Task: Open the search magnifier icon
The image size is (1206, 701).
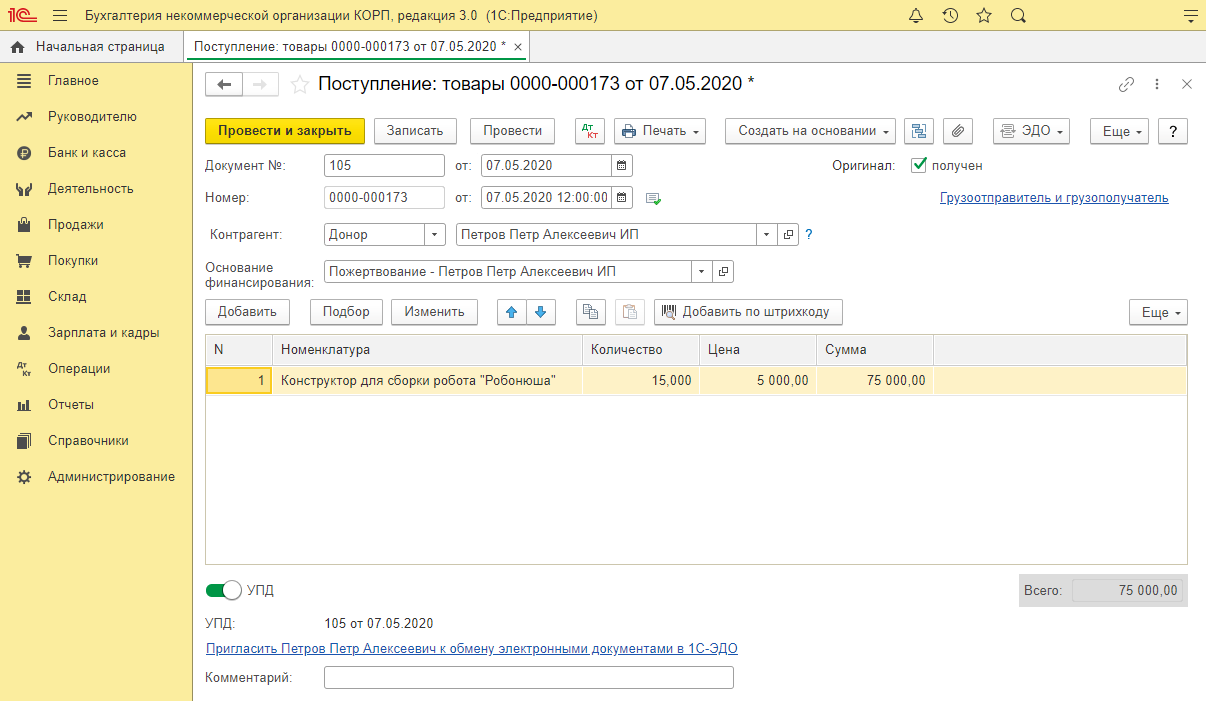Action: coord(1018,16)
